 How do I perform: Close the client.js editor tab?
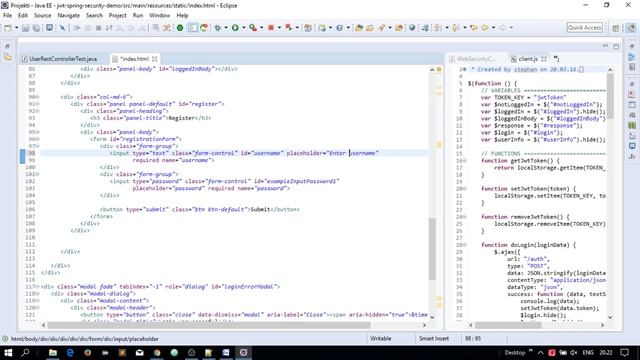pos(544,59)
